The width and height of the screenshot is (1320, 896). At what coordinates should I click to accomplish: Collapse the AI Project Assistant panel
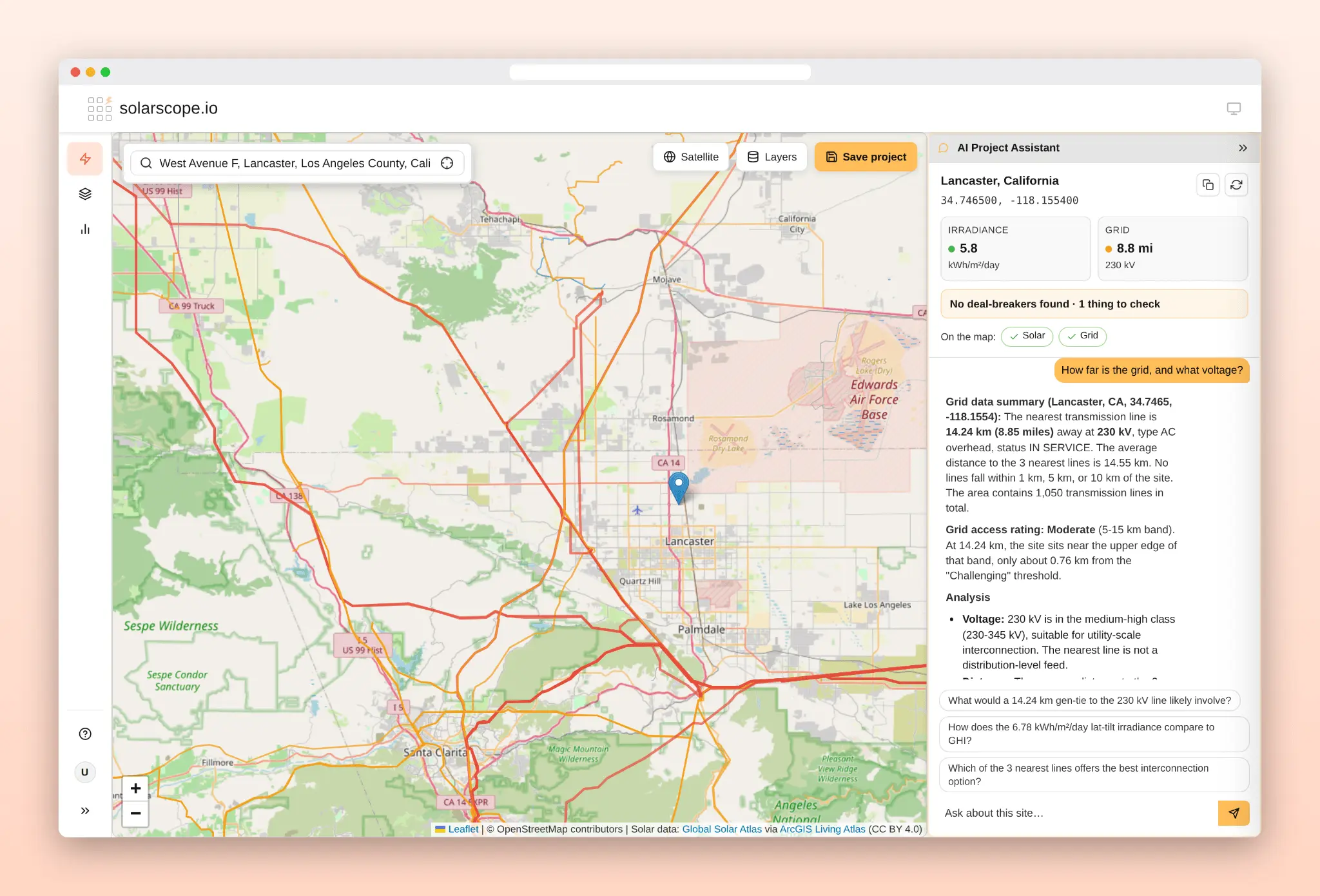pyautogui.click(x=1243, y=148)
